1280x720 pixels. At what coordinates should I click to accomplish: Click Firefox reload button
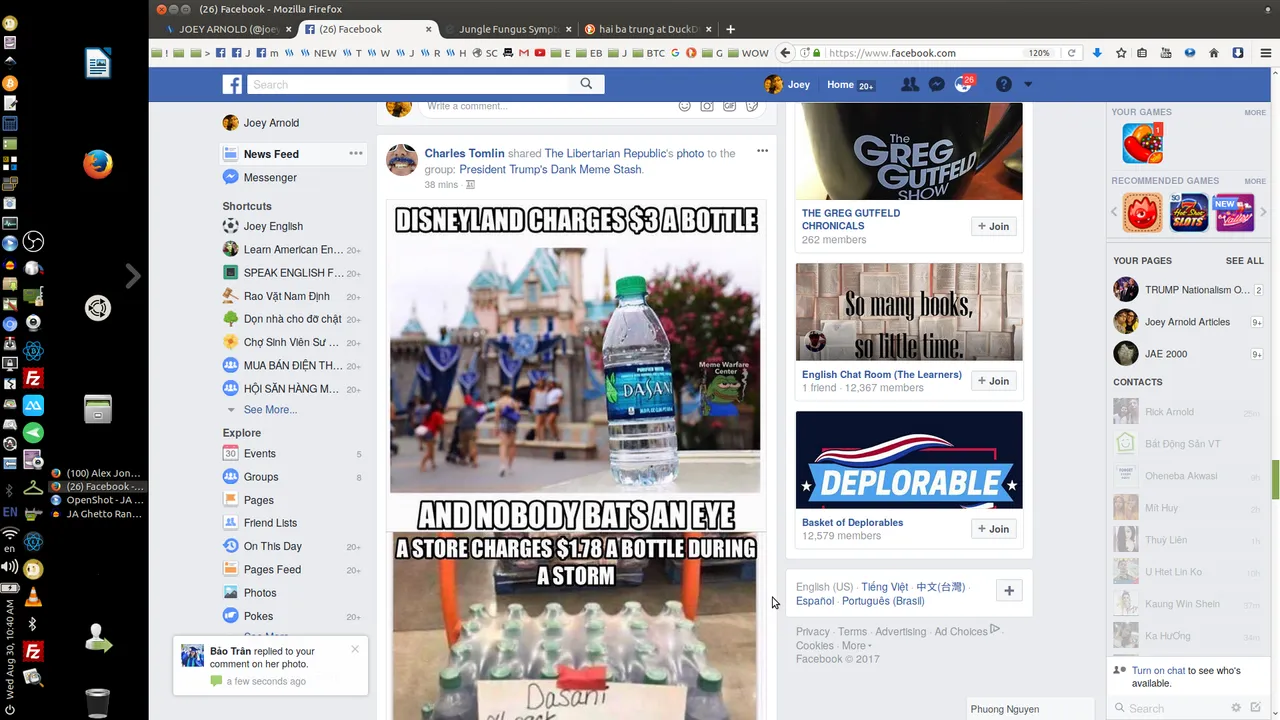(1071, 53)
